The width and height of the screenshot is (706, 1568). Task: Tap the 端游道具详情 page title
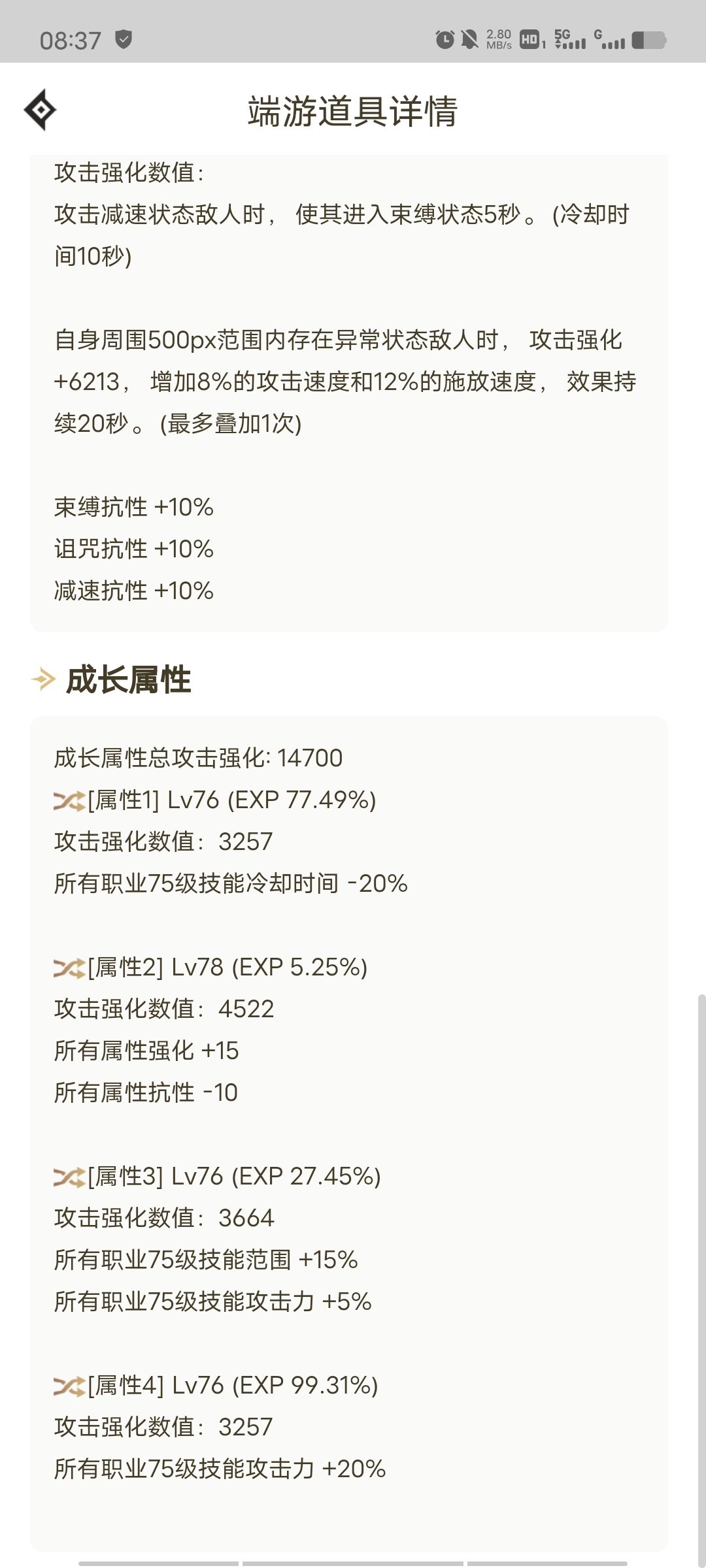(353, 111)
